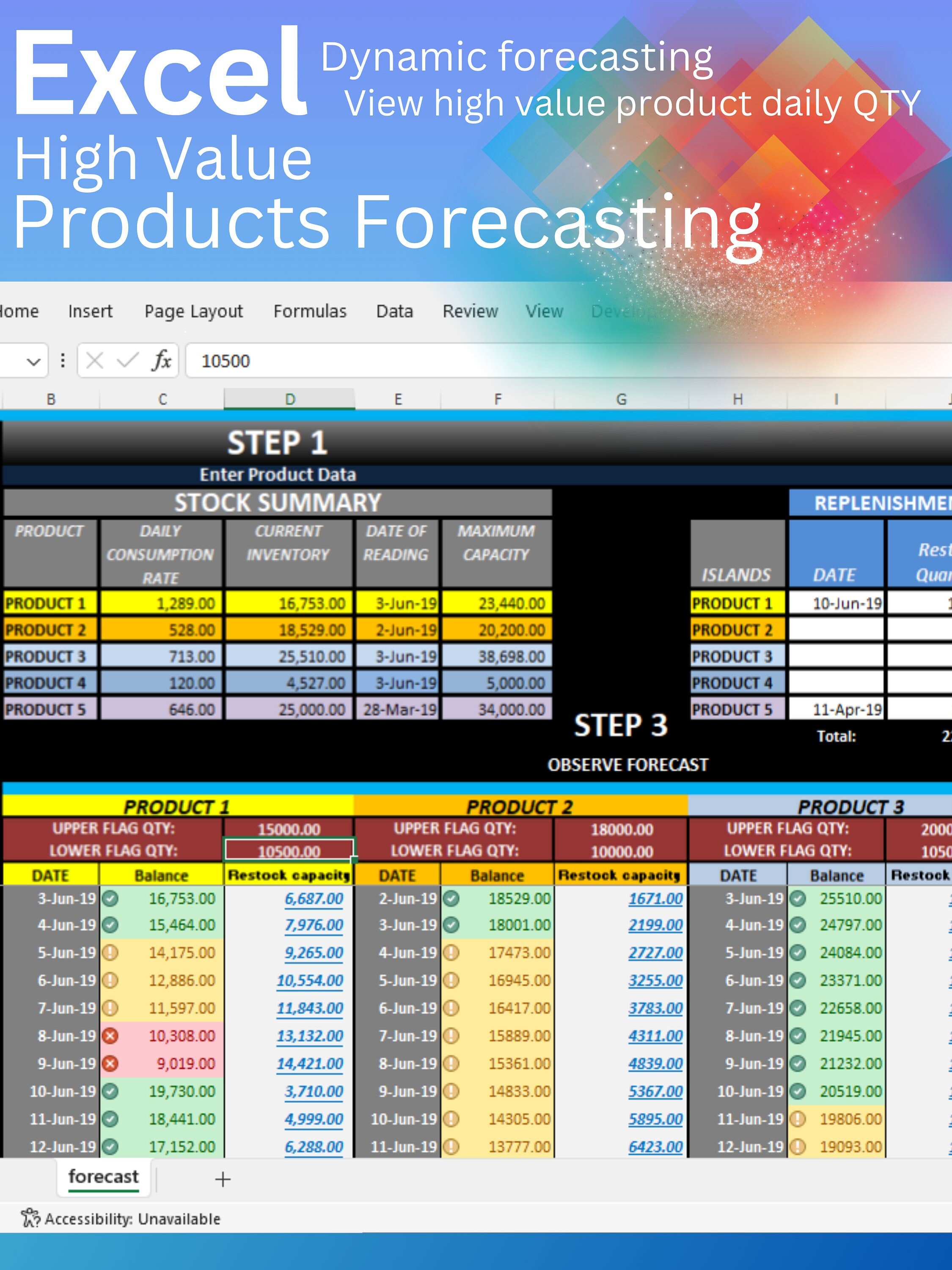Click the green check status icon beside 16,753.00

[x=110, y=899]
